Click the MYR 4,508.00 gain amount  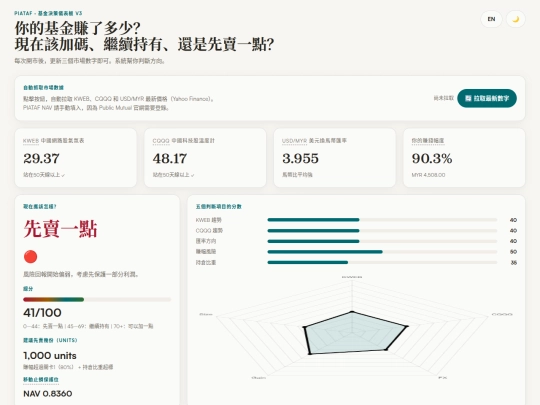[x=428, y=175]
